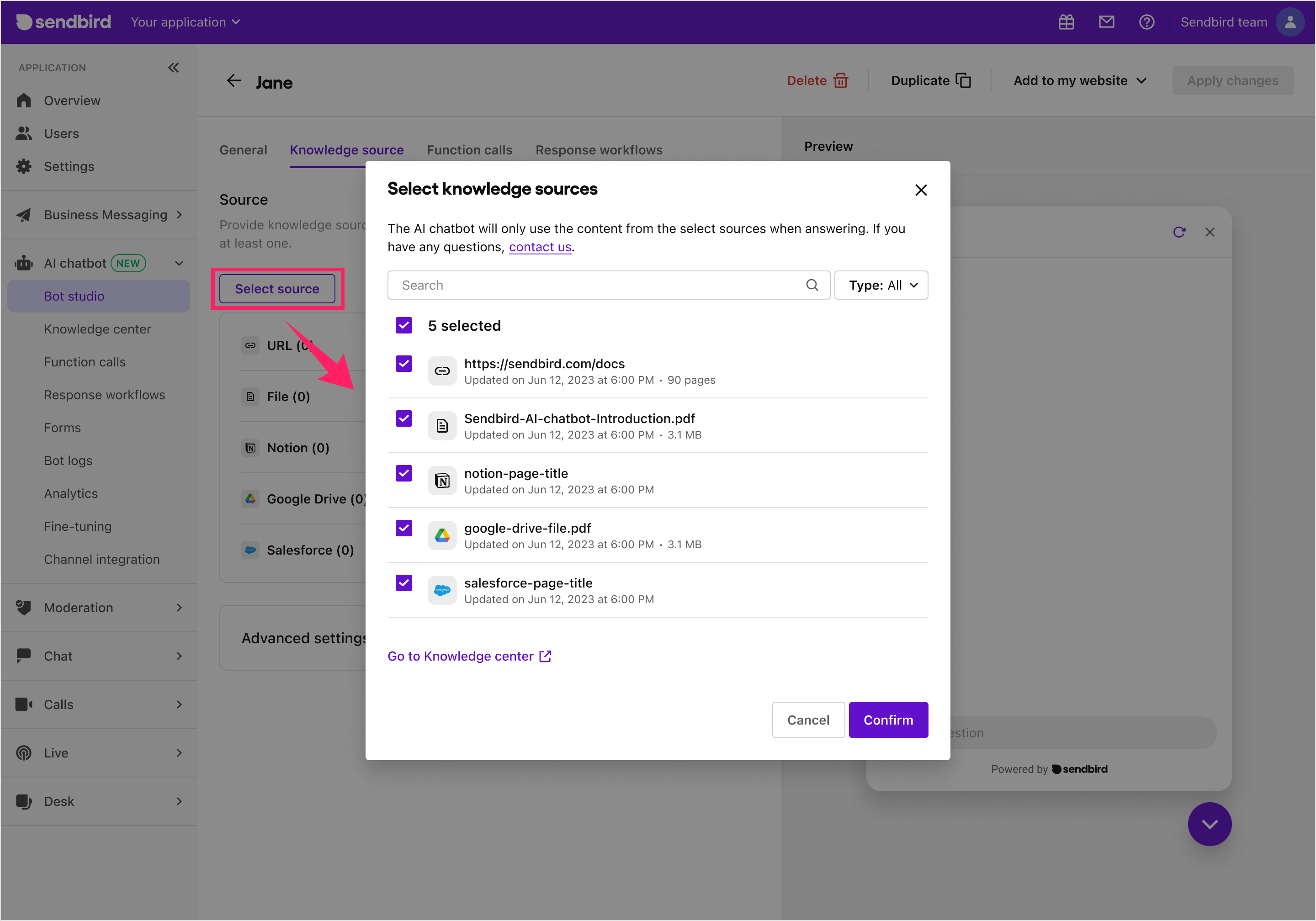The height and width of the screenshot is (921, 1316).
Task: Click the Delete trash button
Action: 817,81
